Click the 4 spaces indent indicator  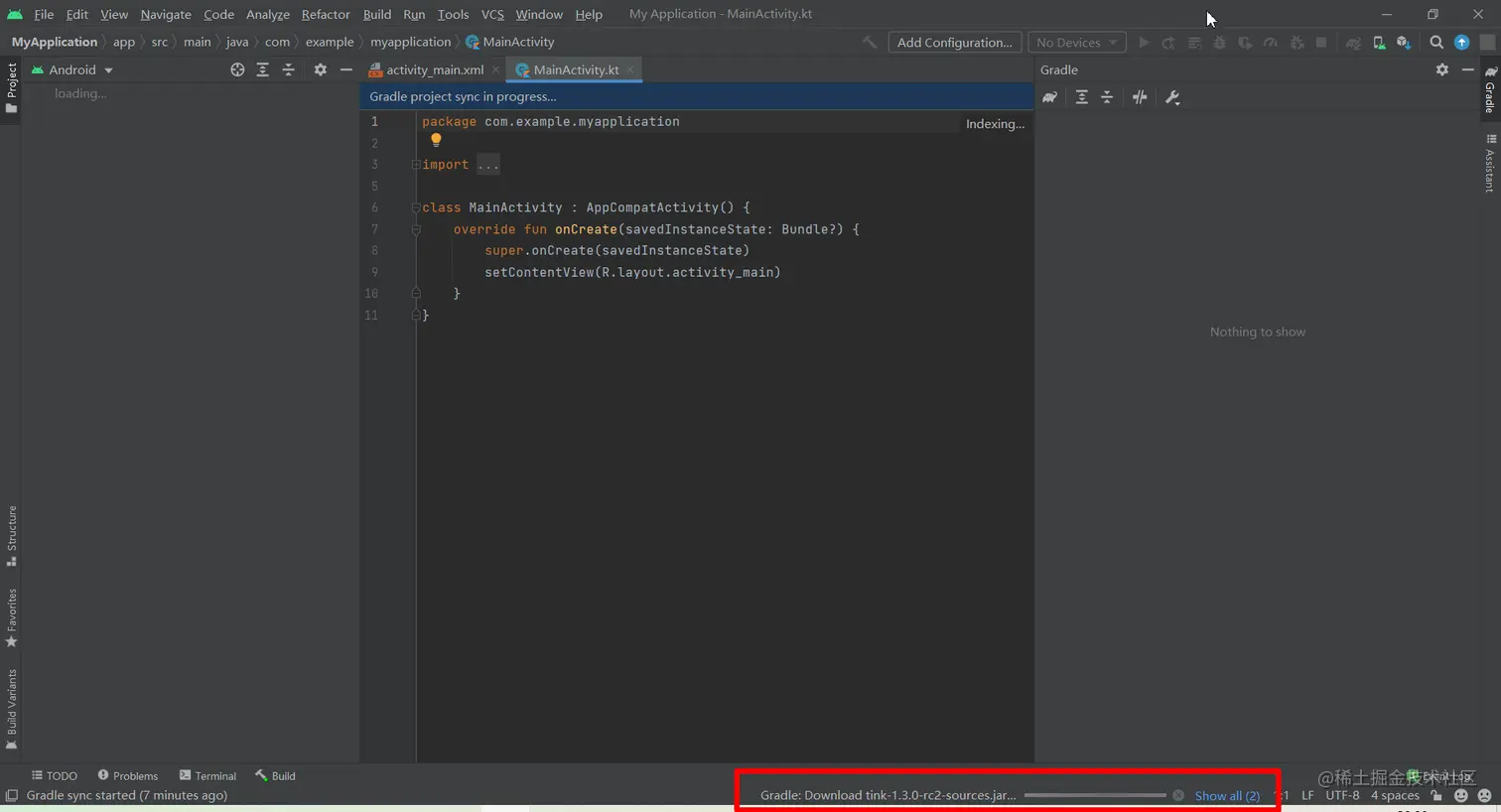[x=1395, y=795]
